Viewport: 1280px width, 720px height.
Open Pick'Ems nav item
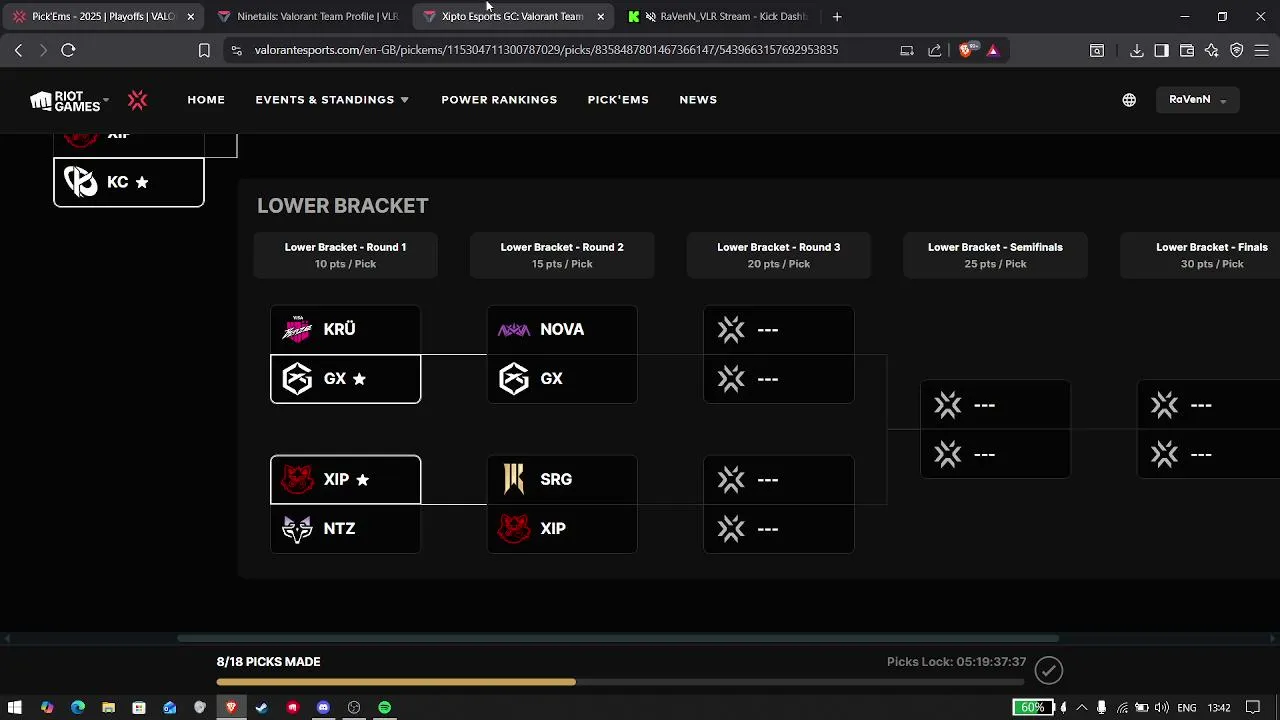618,100
